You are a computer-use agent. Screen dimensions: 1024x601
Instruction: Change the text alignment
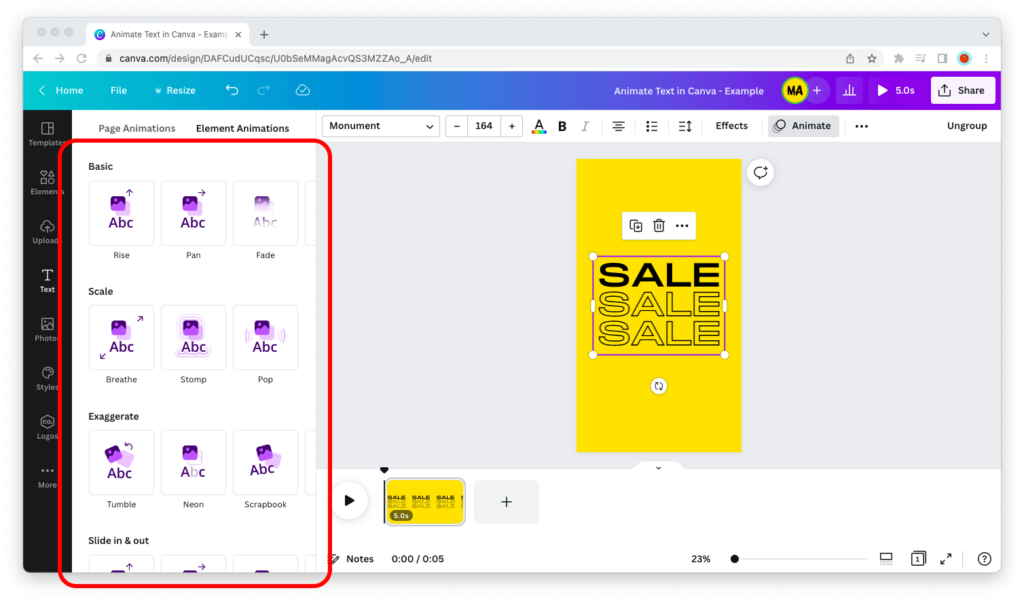pos(618,126)
